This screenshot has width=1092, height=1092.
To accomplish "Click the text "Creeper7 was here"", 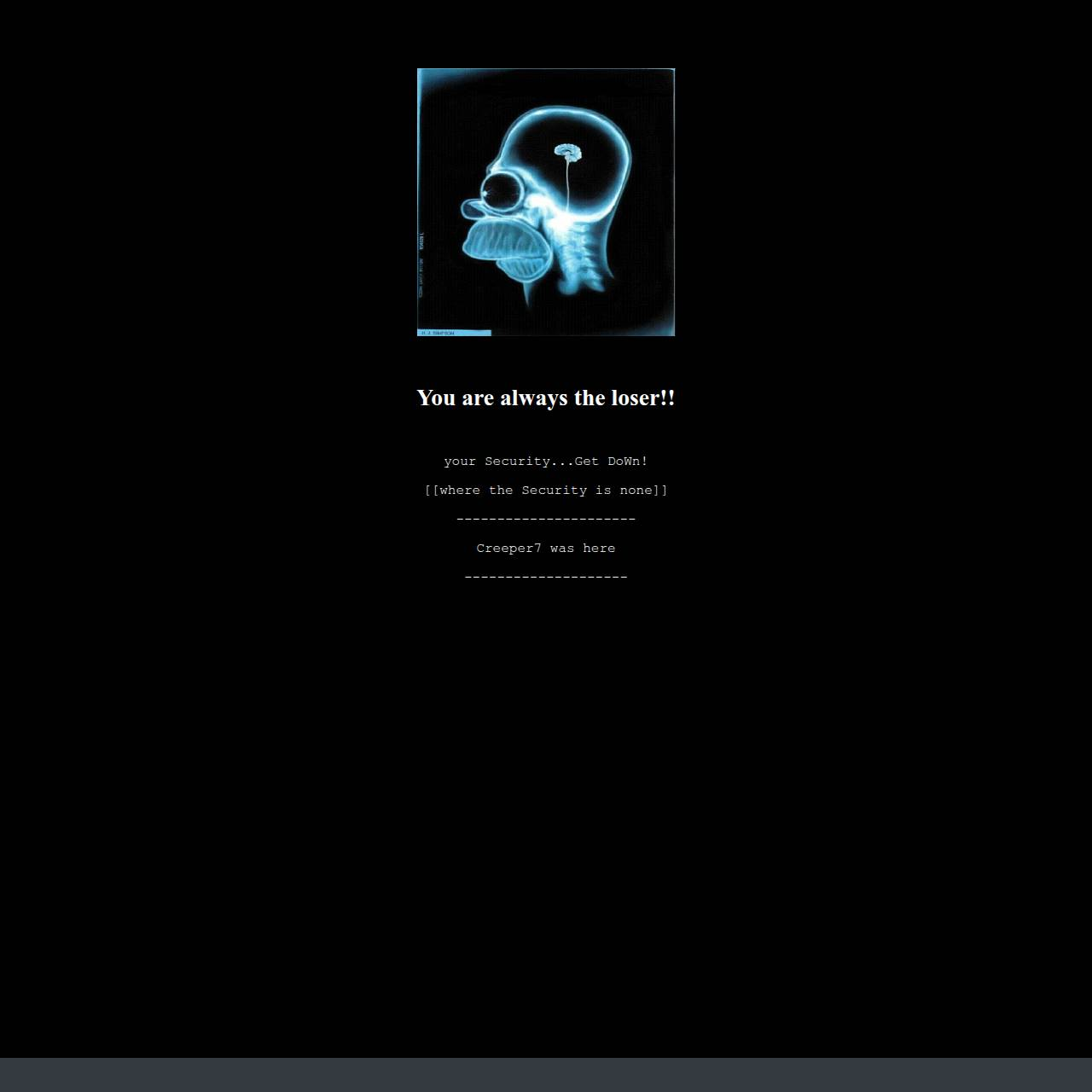I will [546, 549].
